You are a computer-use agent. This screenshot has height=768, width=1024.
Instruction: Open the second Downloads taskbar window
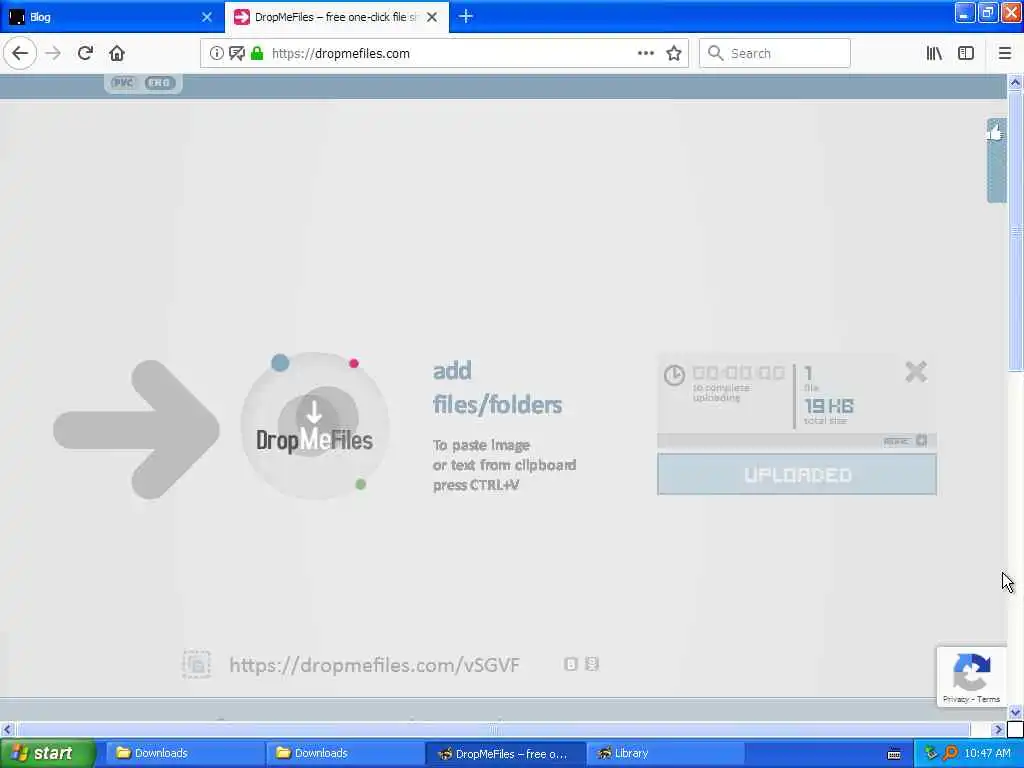tap(344, 753)
